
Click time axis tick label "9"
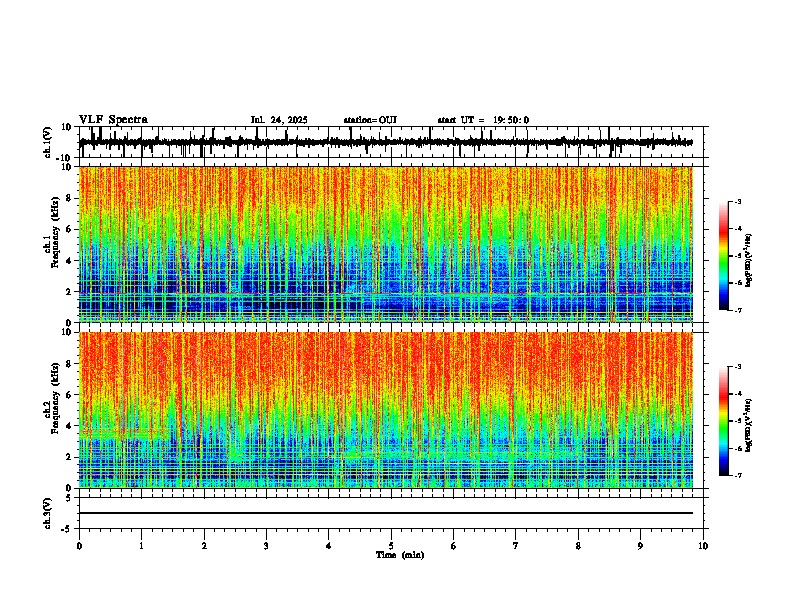coord(640,546)
